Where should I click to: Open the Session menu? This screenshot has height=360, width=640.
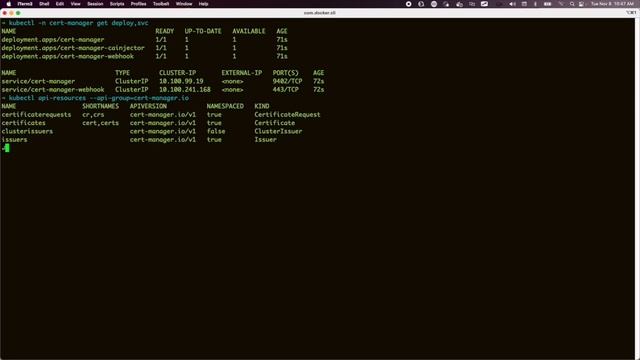coord(95,4)
